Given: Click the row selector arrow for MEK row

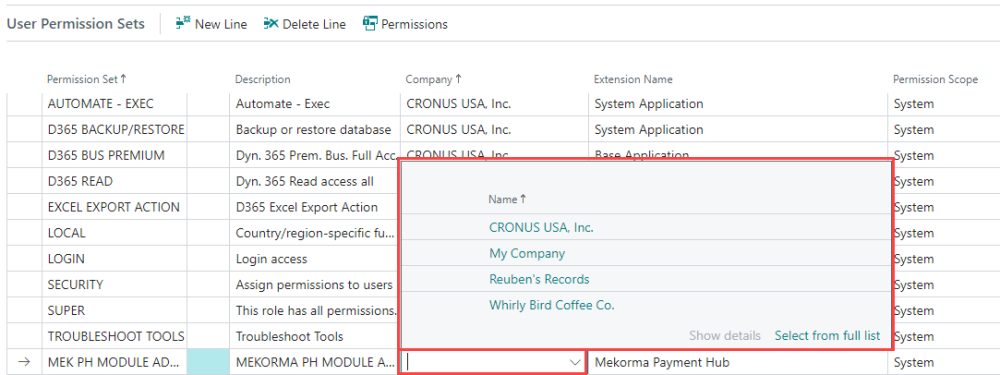Looking at the screenshot, I should [x=24, y=362].
